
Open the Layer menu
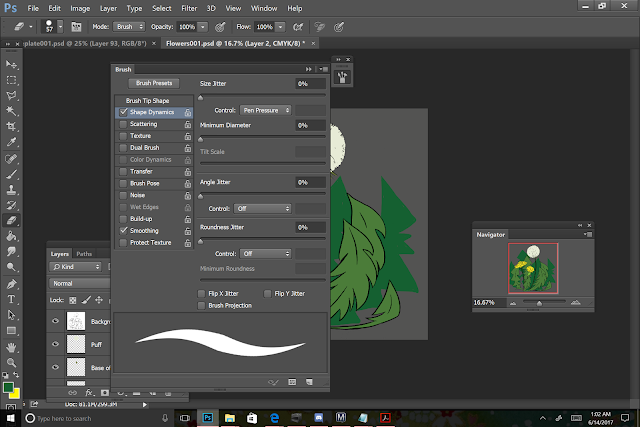(x=108, y=8)
